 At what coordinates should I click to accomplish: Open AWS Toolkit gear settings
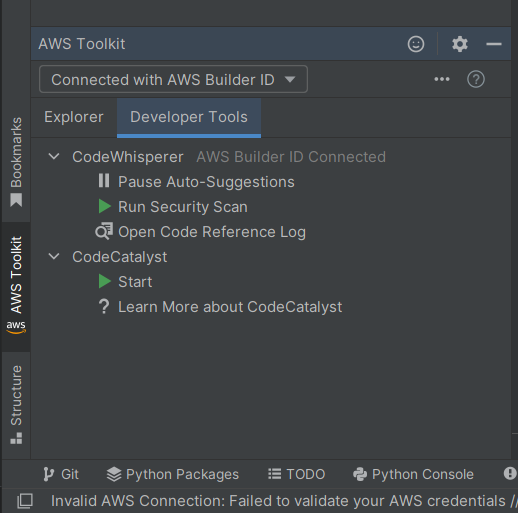click(460, 44)
